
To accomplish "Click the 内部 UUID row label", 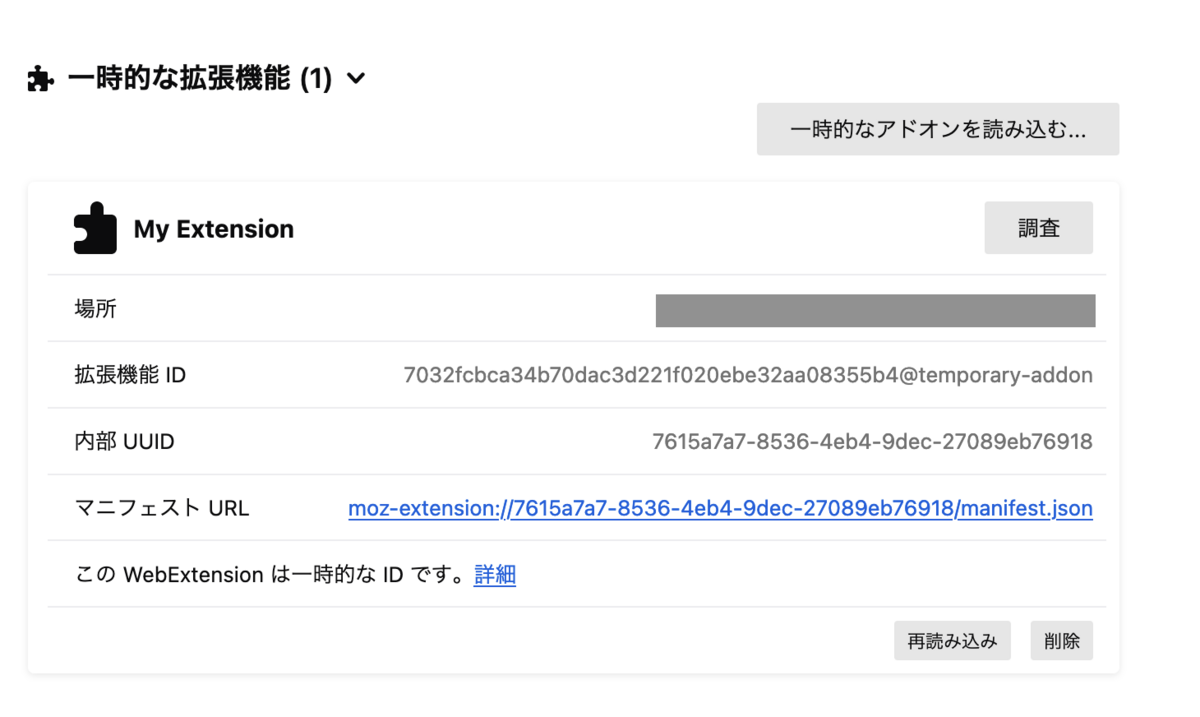I will pos(125,441).
